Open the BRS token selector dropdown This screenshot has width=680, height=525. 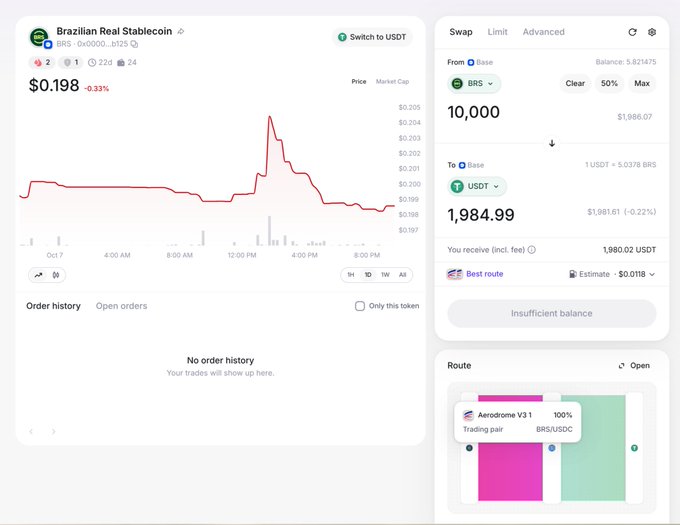(474, 84)
